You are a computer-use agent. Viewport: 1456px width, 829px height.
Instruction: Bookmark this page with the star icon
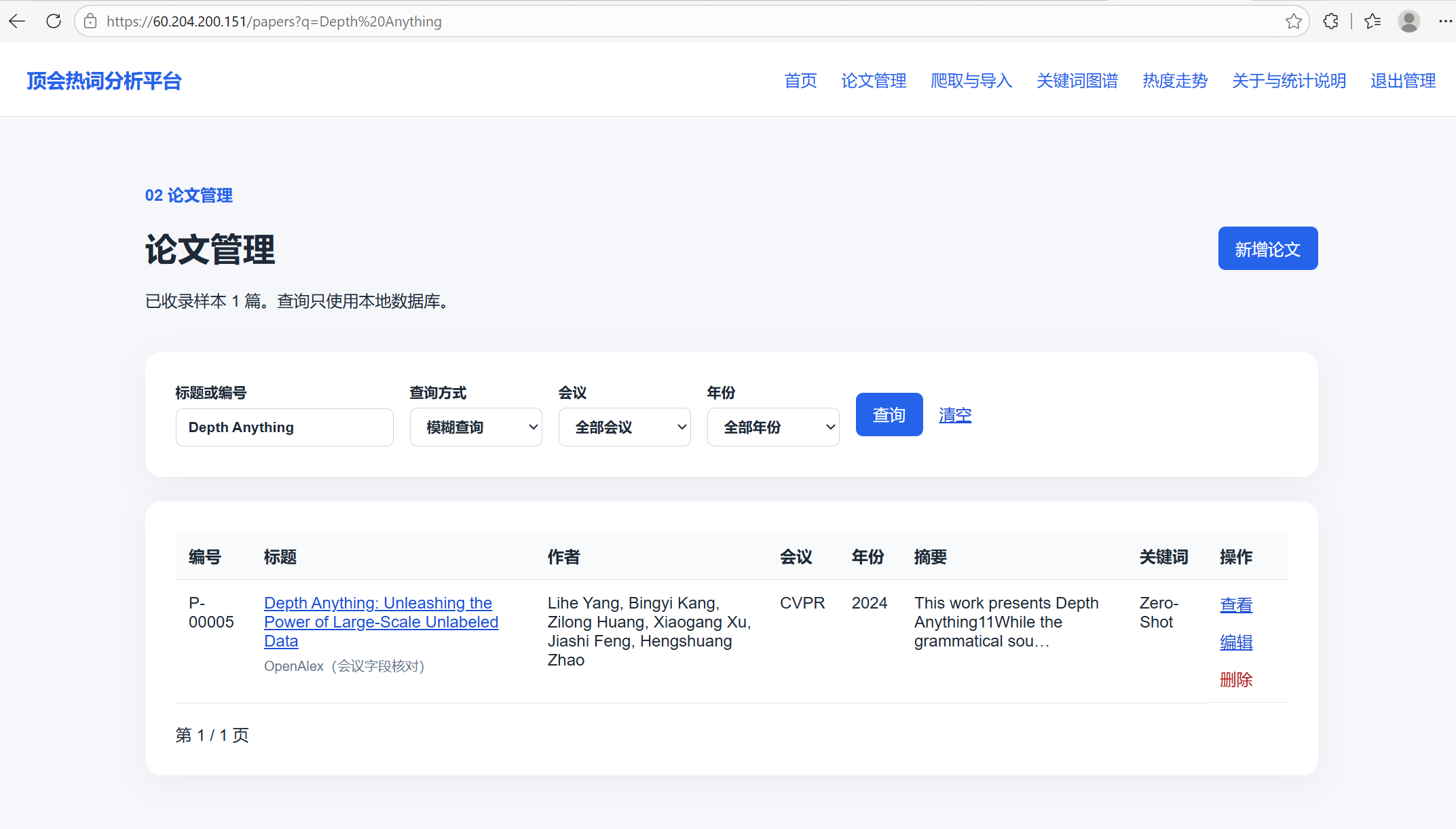tap(1293, 21)
